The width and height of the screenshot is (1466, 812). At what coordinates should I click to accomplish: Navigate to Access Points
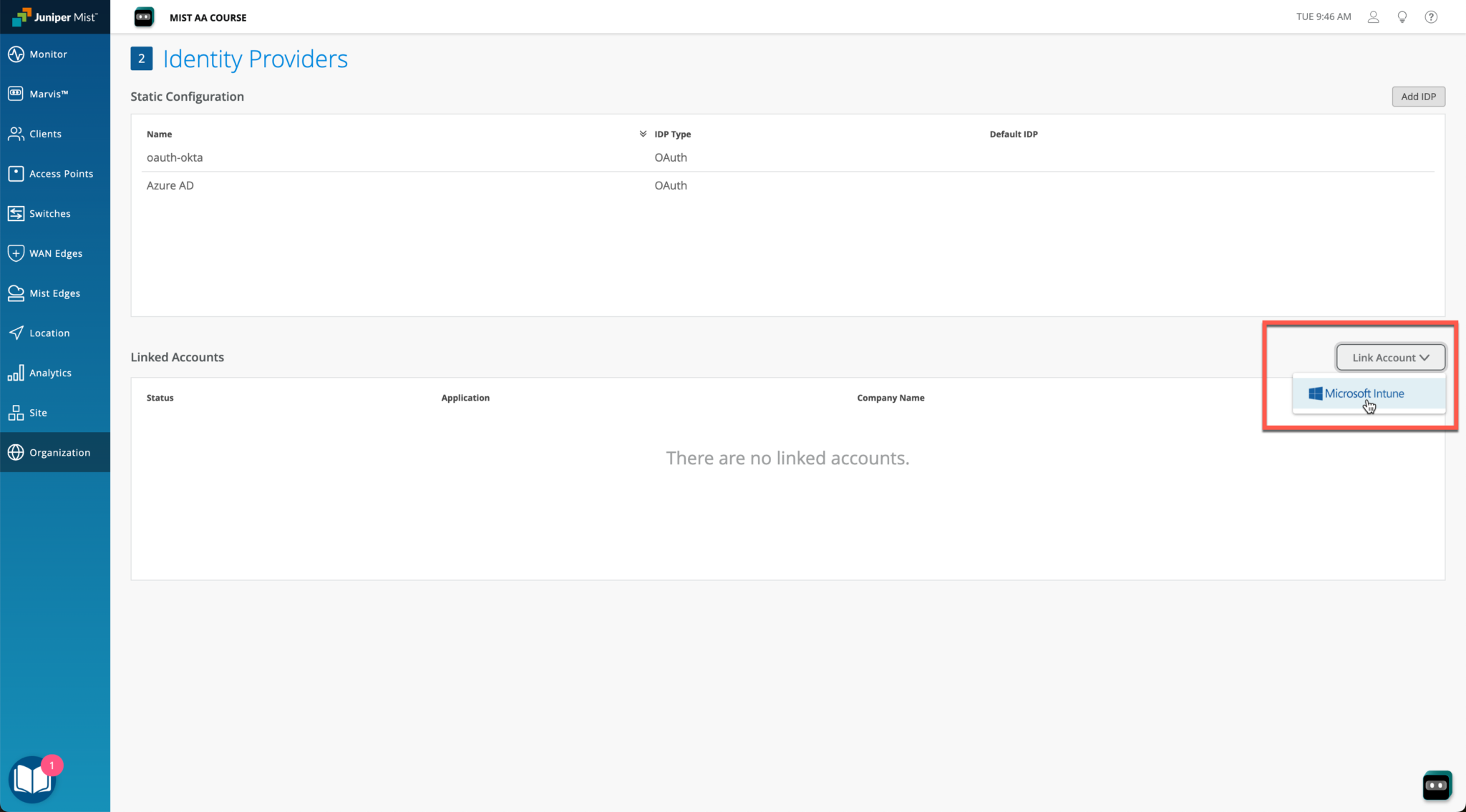point(61,173)
